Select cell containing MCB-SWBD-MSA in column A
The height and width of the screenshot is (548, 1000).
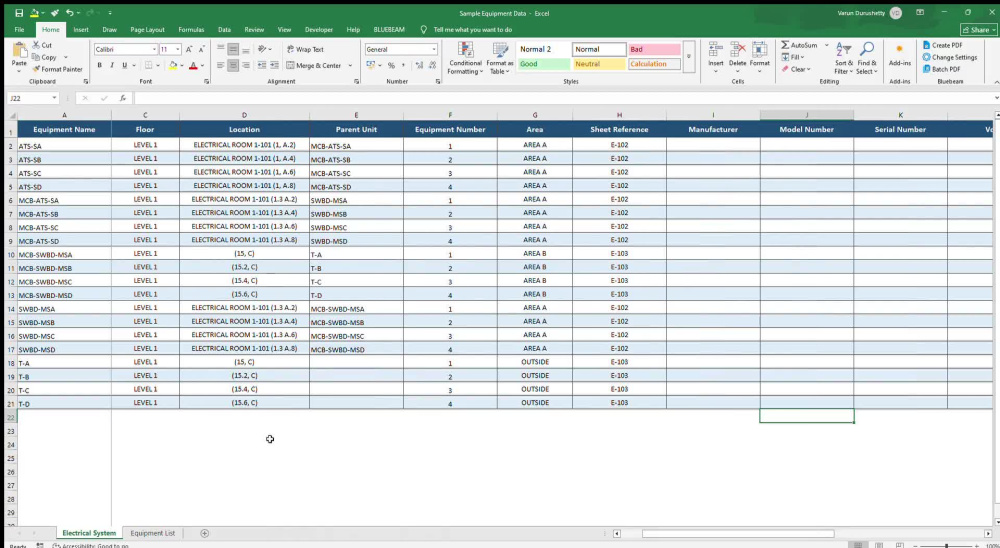tap(64, 255)
